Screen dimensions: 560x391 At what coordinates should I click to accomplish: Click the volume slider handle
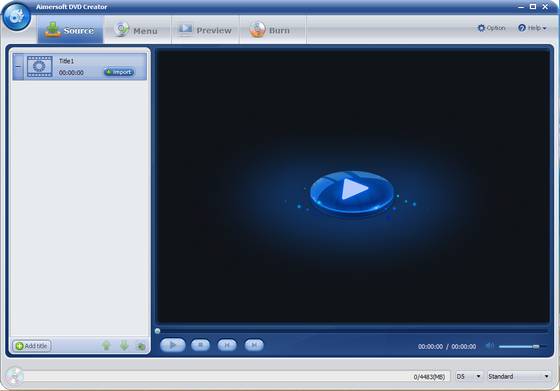point(536,346)
